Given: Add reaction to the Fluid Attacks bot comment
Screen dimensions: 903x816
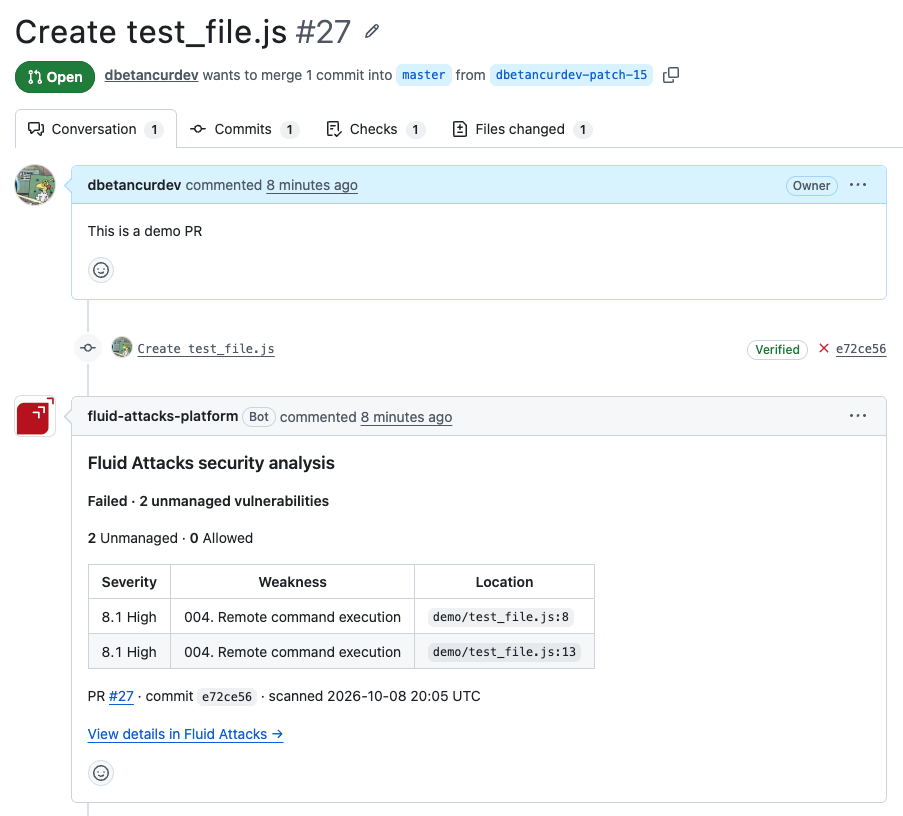Looking at the screenshot, I should pos(101,773).
